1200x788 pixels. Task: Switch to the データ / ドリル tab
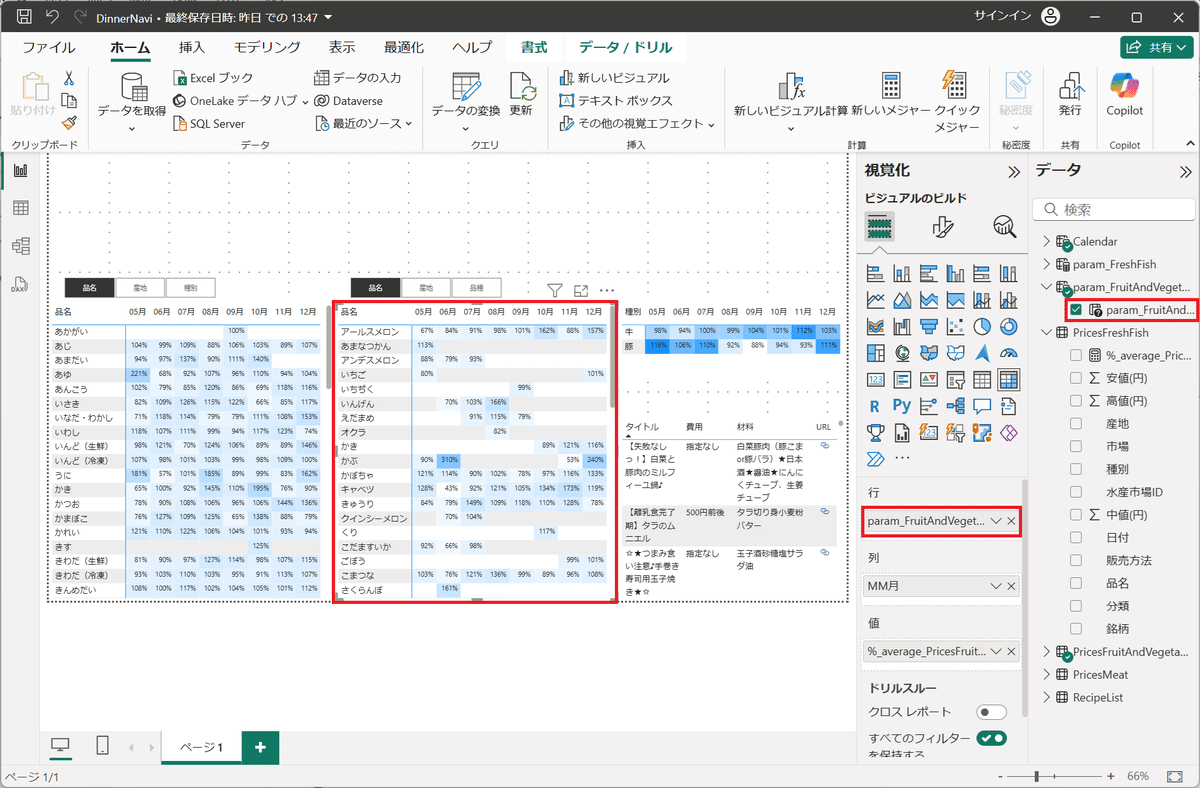pos(625,47)
